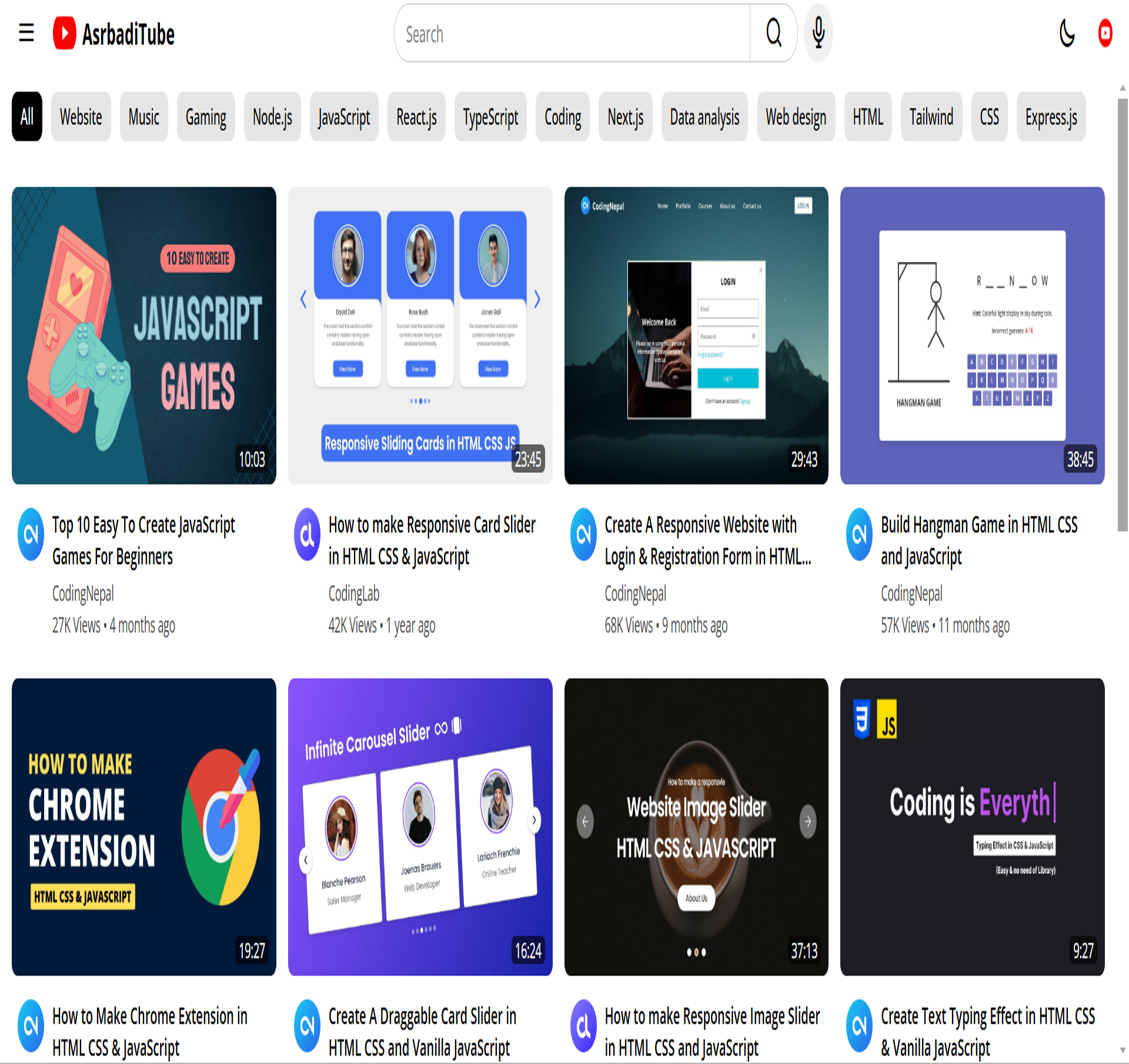The image size is (1129, 1064).
Task: Open CodingNepal avatar beside Hangman video
Action: 859,534
